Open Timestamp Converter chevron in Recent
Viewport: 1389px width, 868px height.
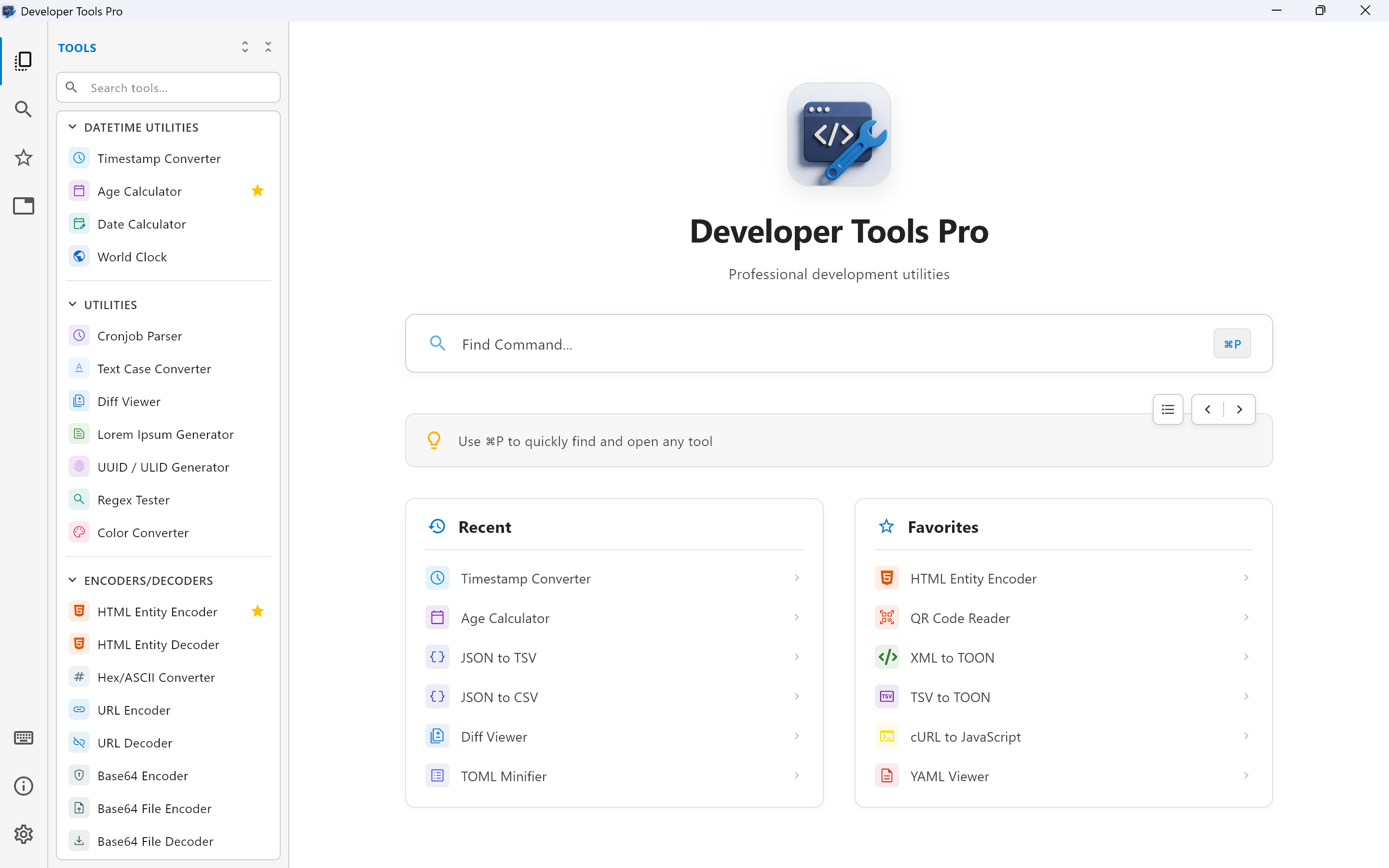click(797, 578)
